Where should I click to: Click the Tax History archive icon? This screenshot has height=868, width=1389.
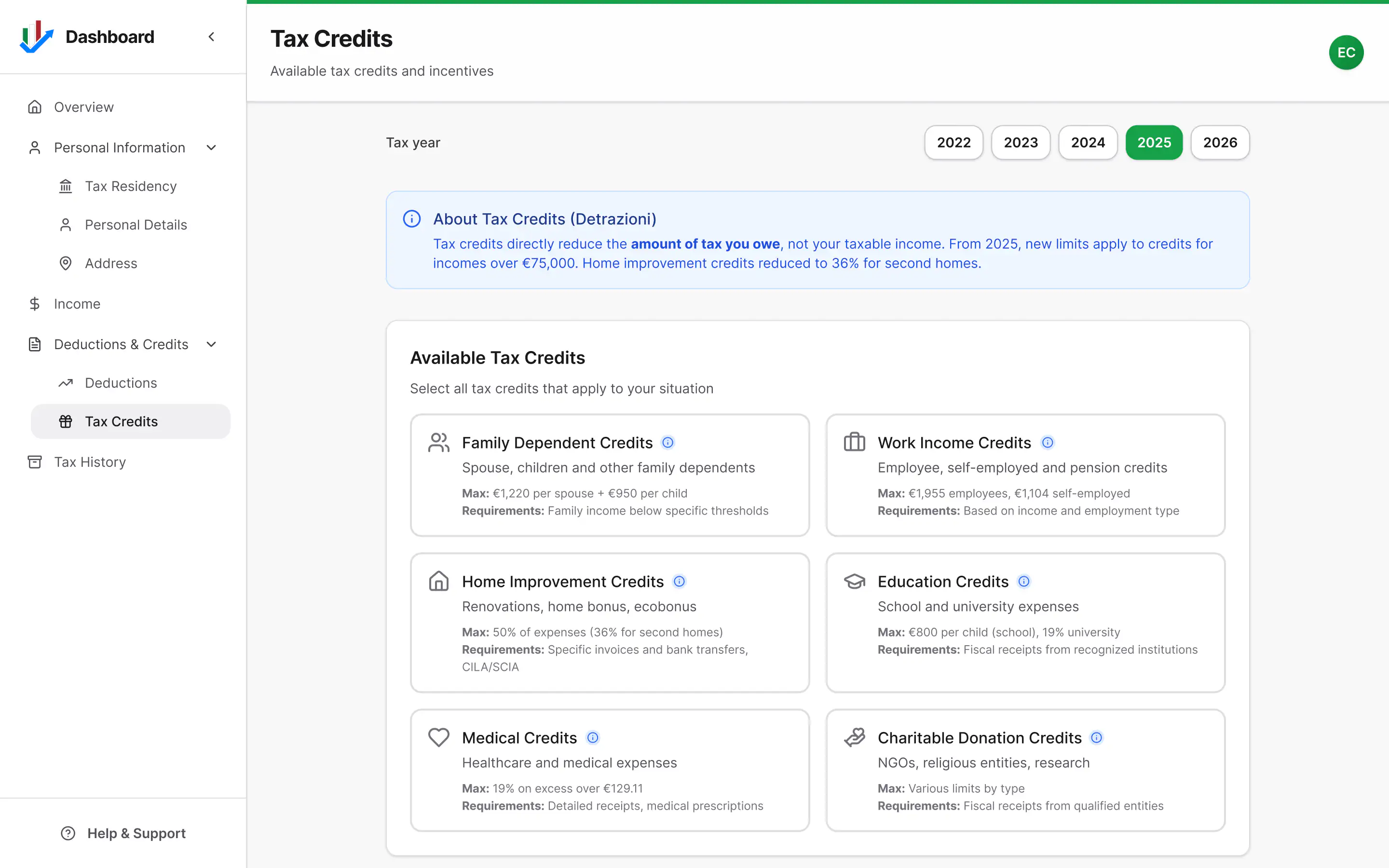point(34,461)
